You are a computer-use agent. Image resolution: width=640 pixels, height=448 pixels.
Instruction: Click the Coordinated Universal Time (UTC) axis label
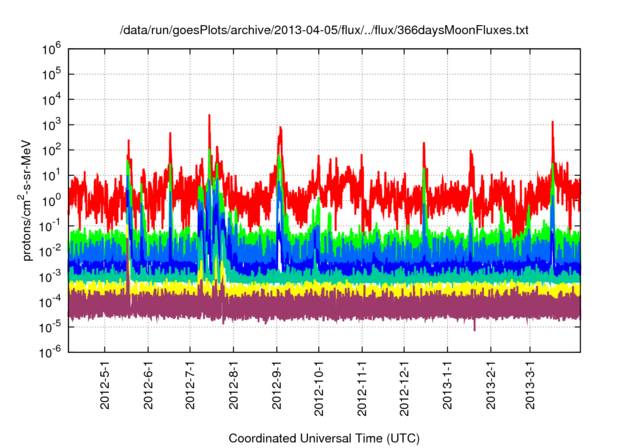[x=323, y=438]
